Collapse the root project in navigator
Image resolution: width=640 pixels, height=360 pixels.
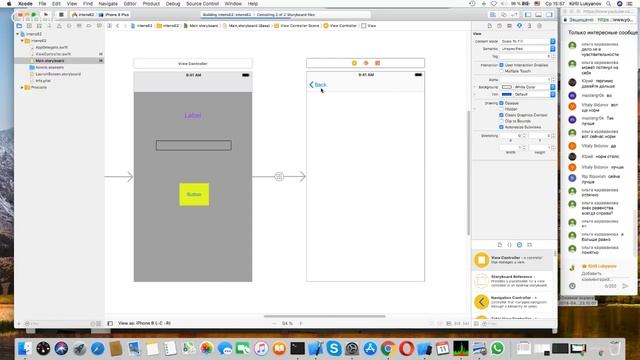tap(18, 34)
